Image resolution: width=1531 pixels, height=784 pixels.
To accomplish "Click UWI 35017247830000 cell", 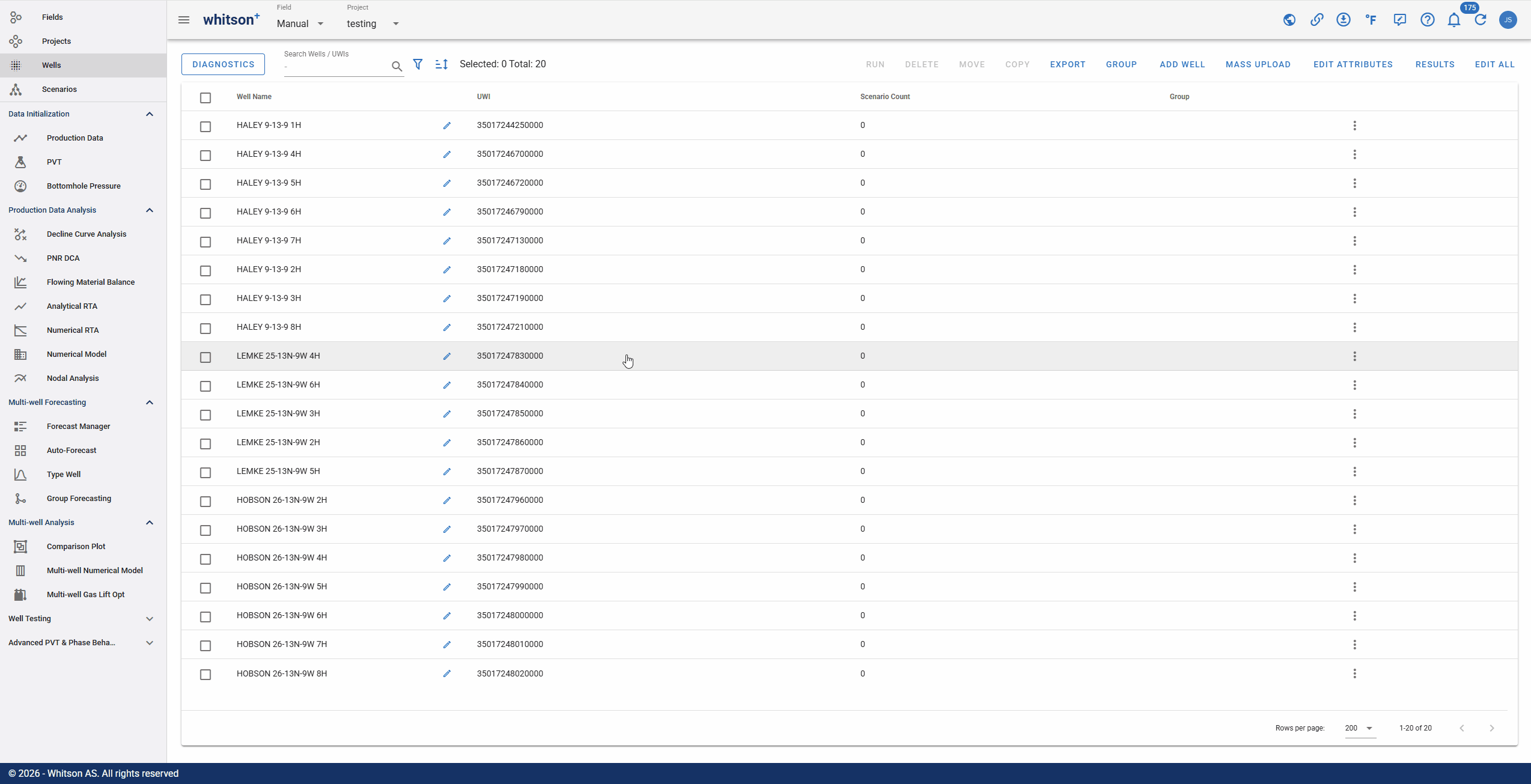I will tap(510, 356).
